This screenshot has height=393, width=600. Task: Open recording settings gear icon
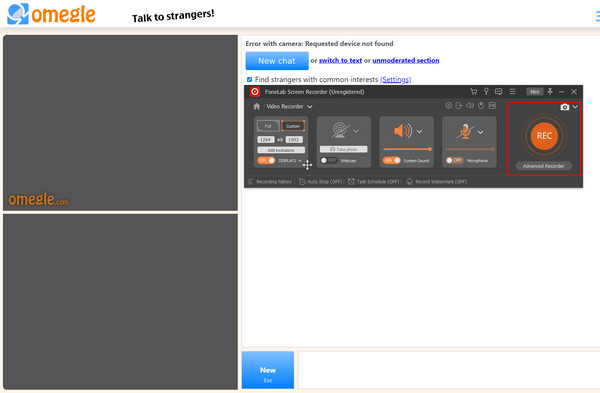pos(448,106)
